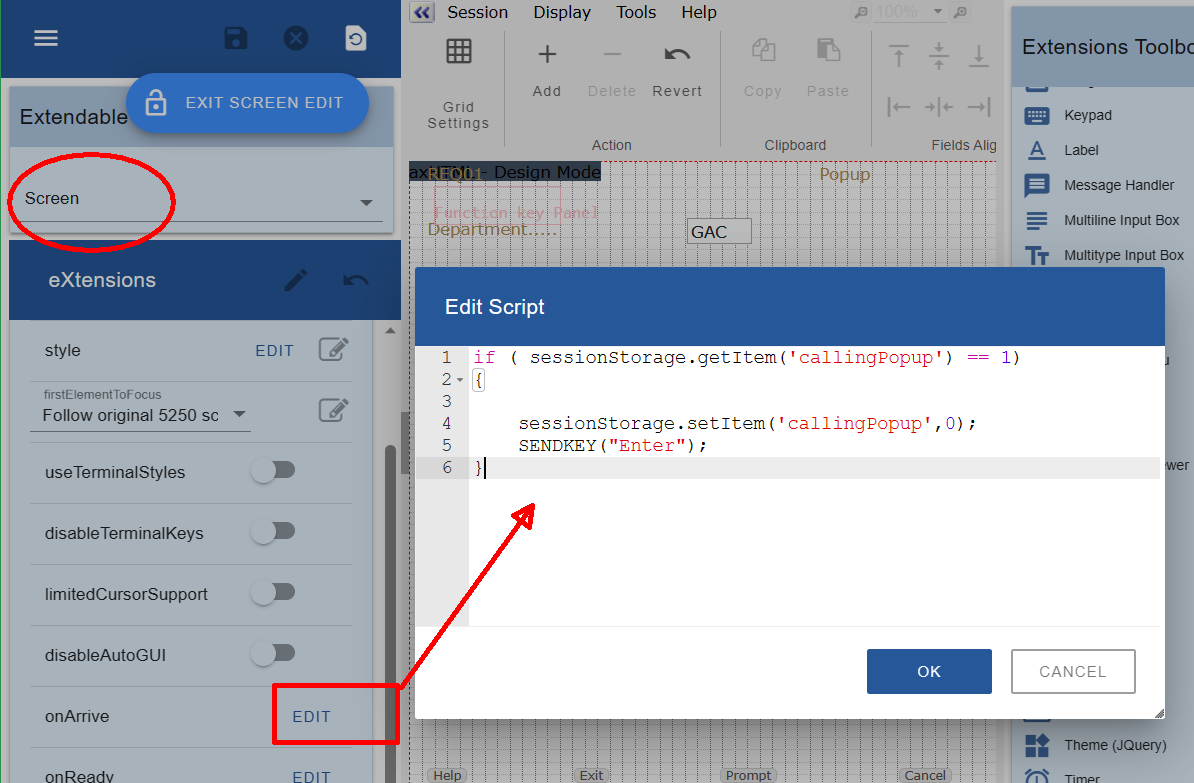1194x783 pixels.
Task: Open the Session menu
Action: (x=477, y=12)
